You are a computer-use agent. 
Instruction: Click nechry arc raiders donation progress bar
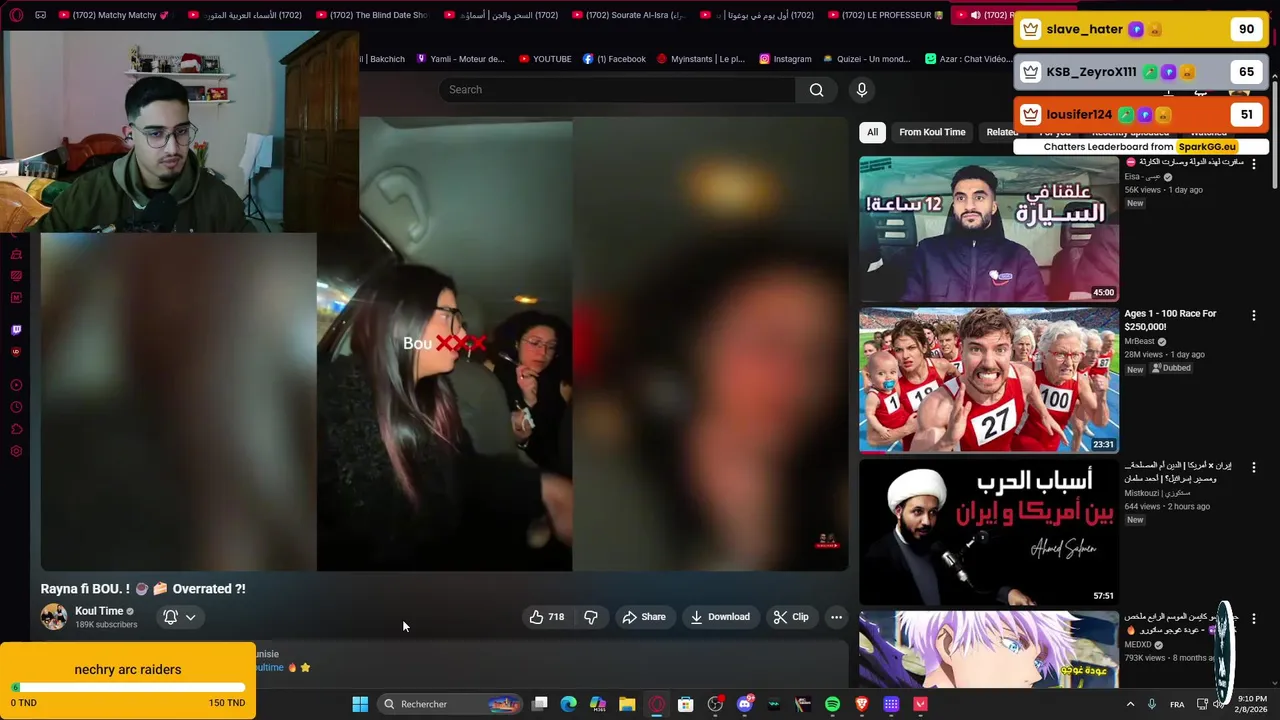[128, 687]
